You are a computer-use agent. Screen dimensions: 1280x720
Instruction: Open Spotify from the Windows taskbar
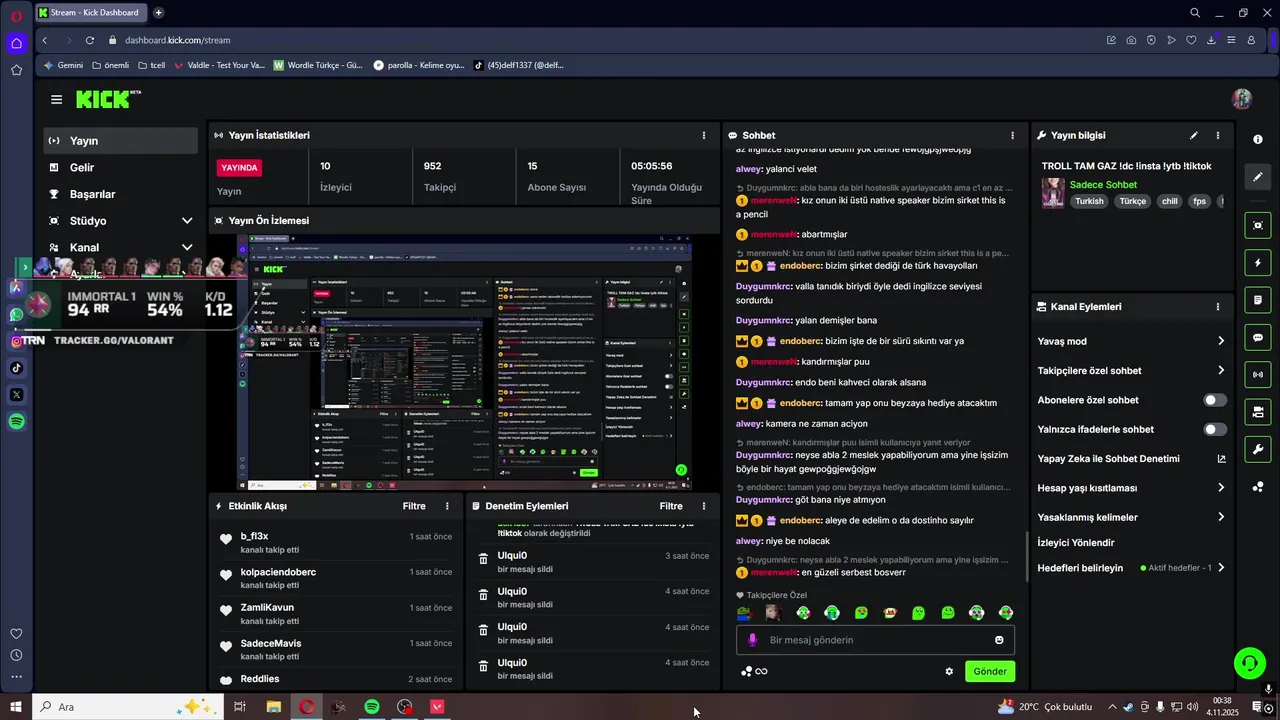coord(372,707)
